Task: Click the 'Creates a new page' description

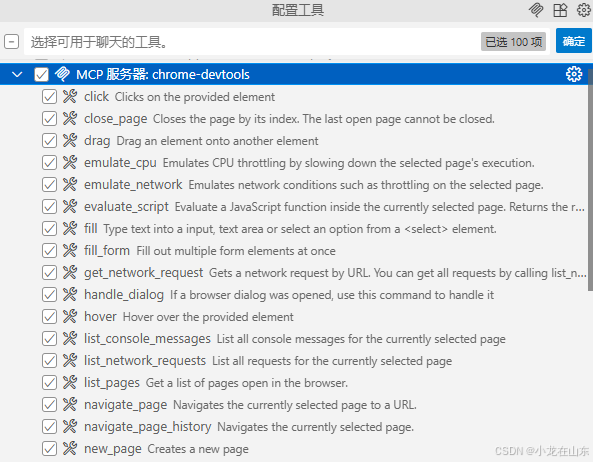Action: coord(198,449)
